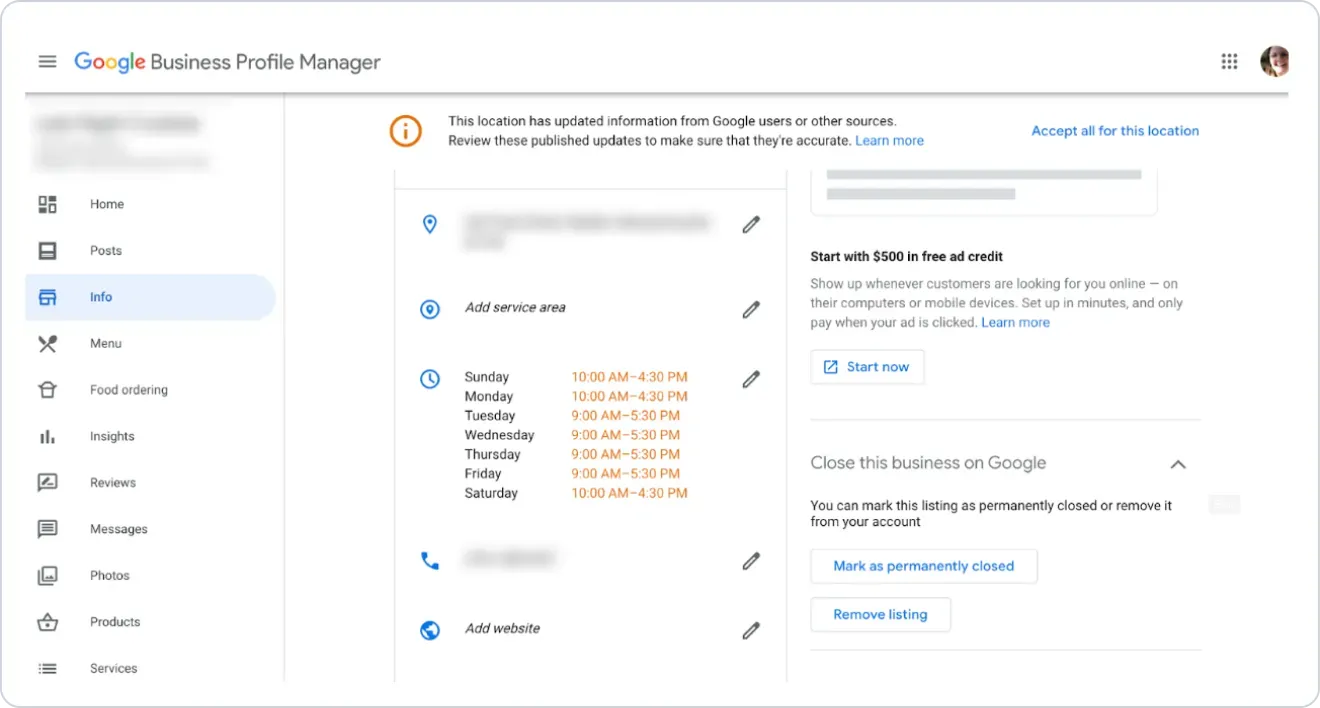
Task: Open the Google apps grid
Action: [x=1230, y=62]
